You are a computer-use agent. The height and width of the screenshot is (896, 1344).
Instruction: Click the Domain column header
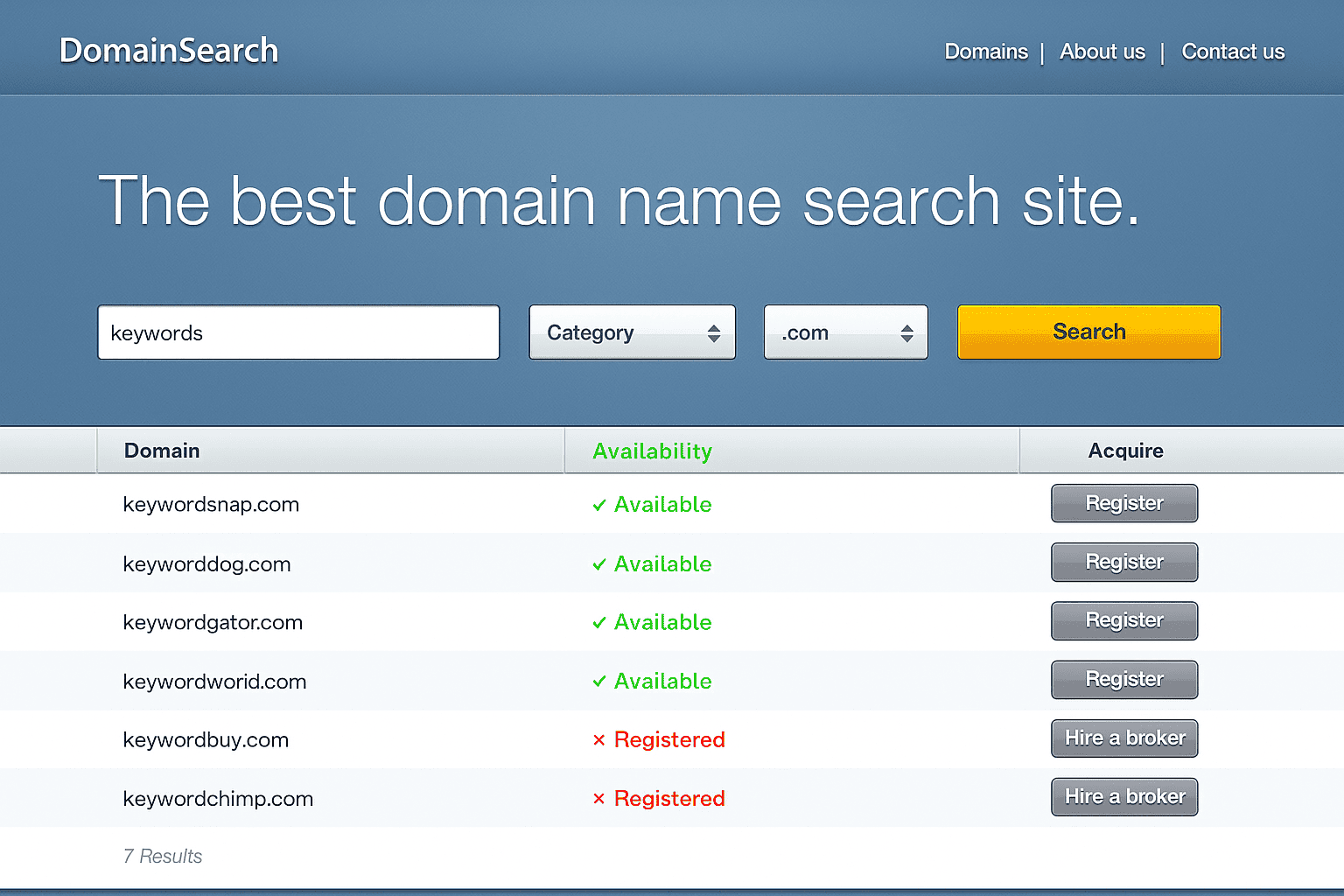pyautogui.click(x=162, y=451)
